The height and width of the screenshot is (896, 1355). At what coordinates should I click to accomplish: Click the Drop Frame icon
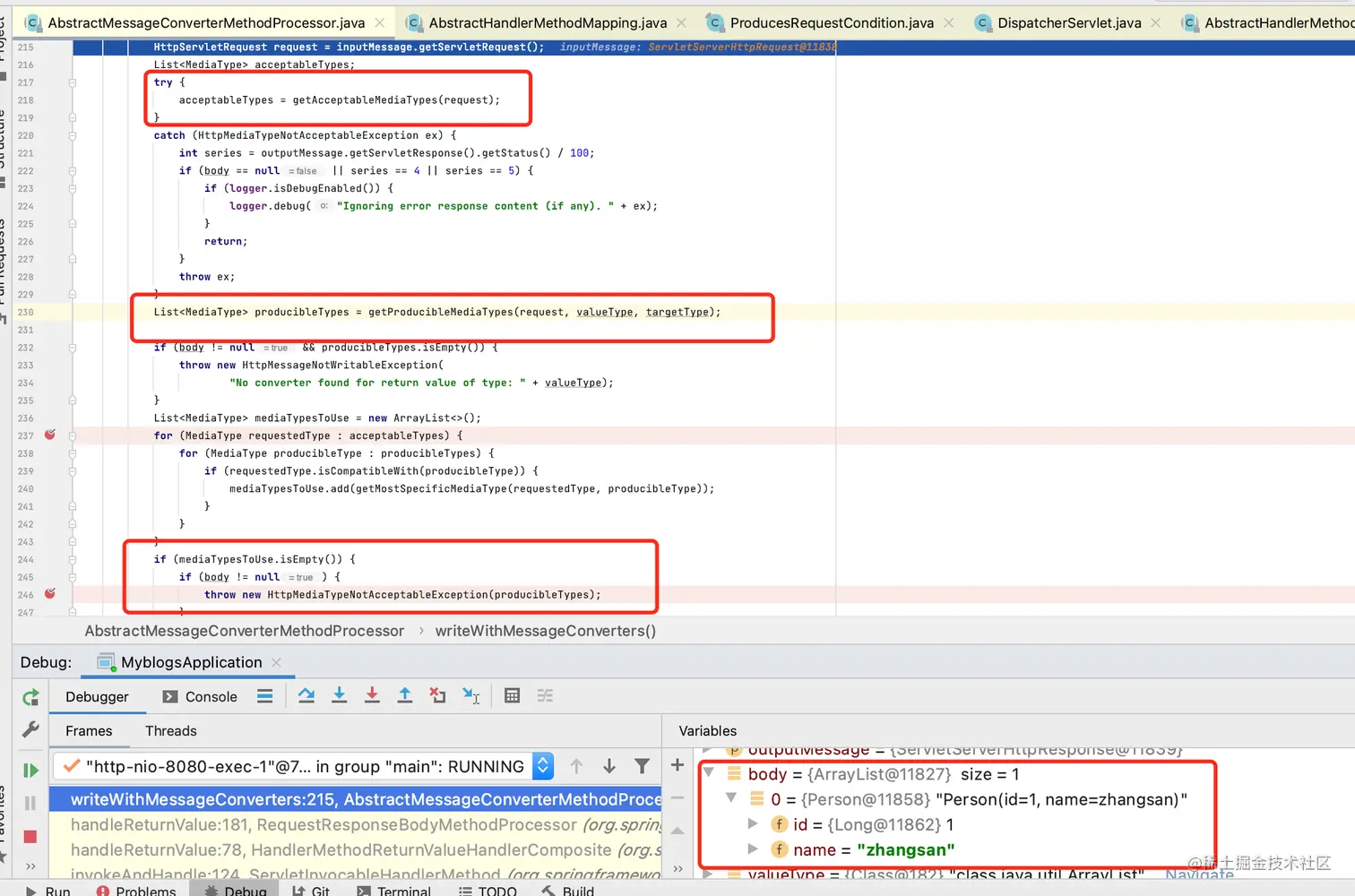click(x=437, y=696)
